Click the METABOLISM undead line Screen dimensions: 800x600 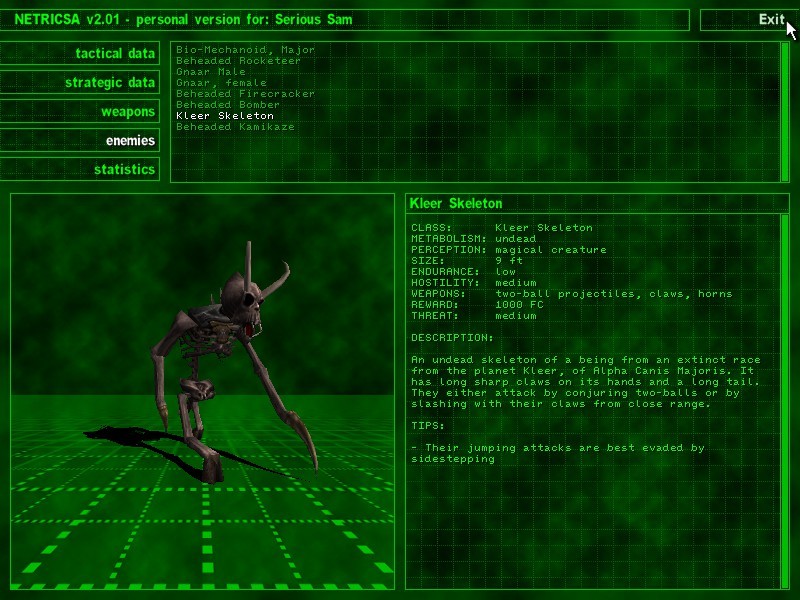click(473, 239)
